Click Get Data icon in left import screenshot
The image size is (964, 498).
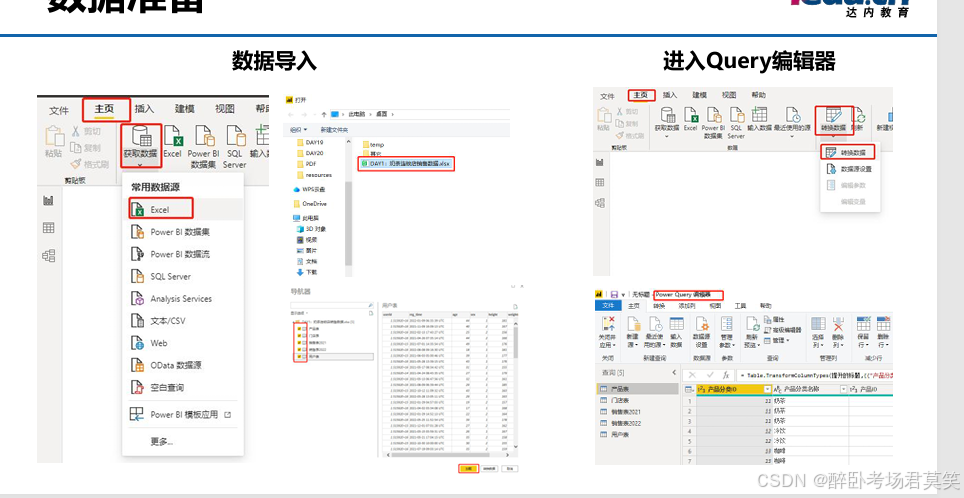click(x=141, y=136)
